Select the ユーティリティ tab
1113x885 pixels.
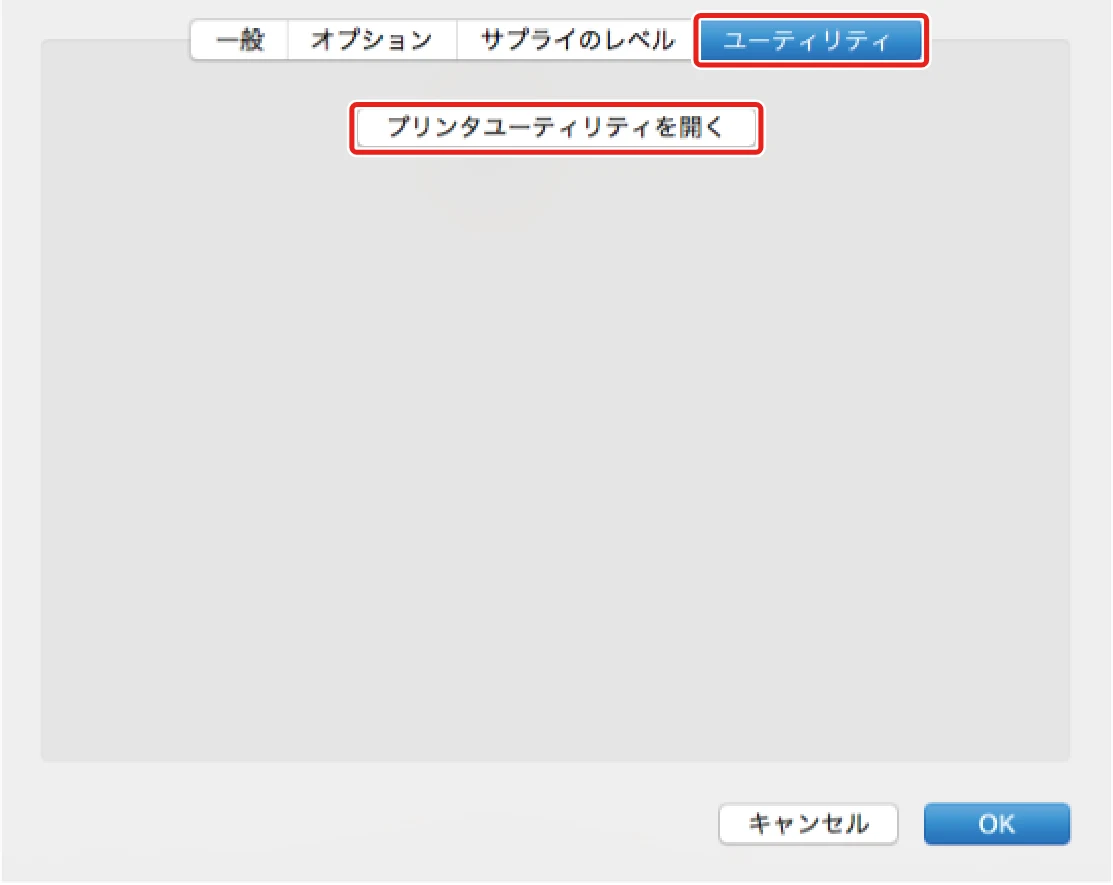(811, 40)
